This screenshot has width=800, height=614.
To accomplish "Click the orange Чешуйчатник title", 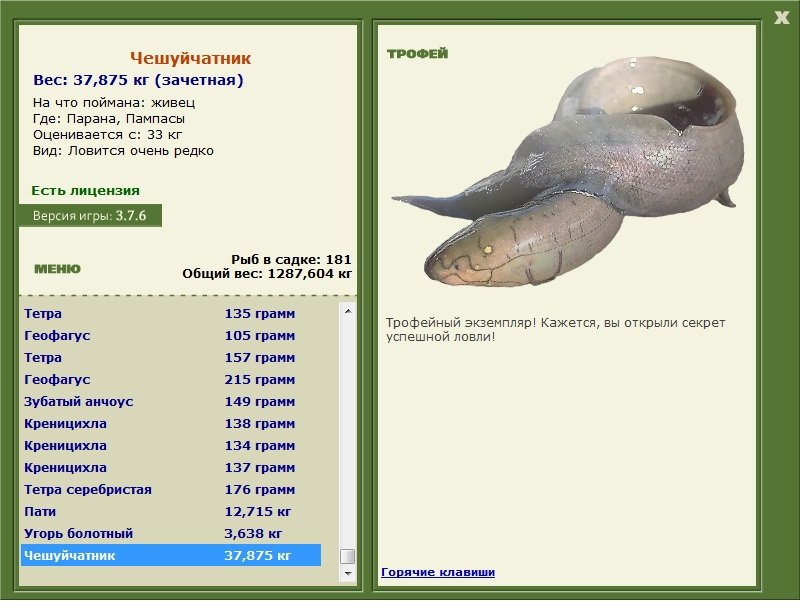I will (x=190, y=58).
